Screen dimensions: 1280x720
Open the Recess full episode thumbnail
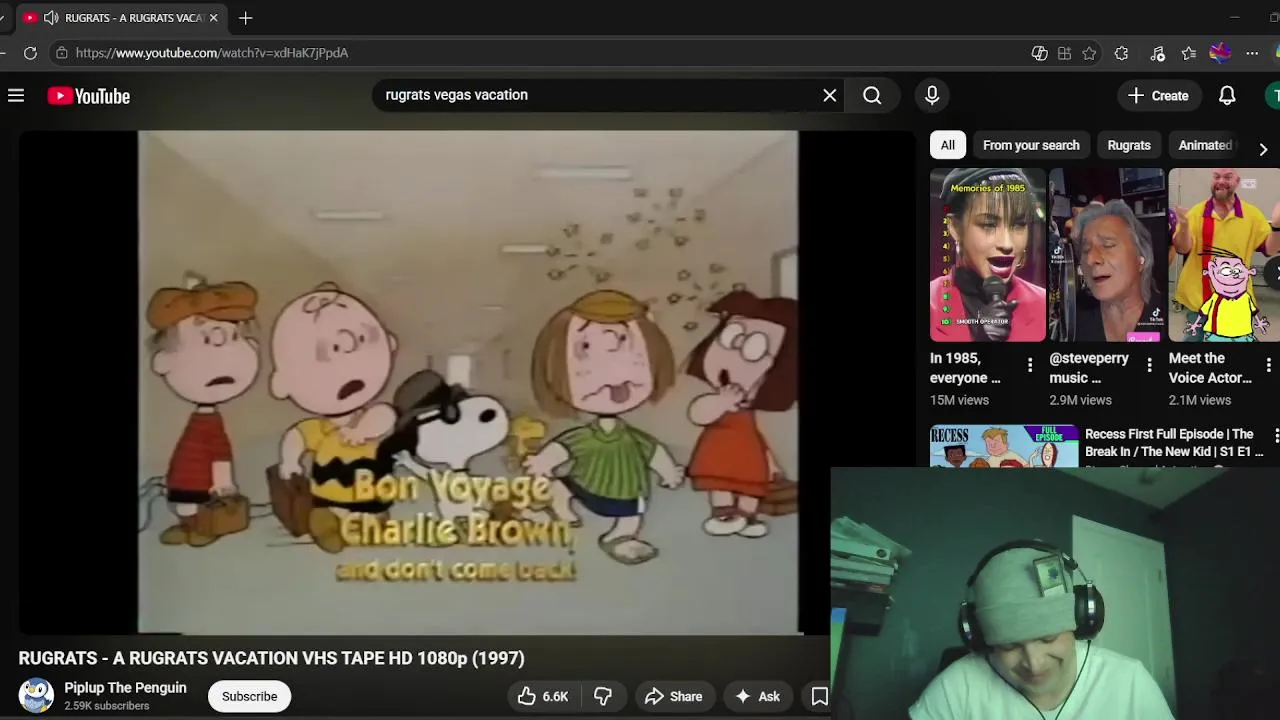click(1004, 446)
